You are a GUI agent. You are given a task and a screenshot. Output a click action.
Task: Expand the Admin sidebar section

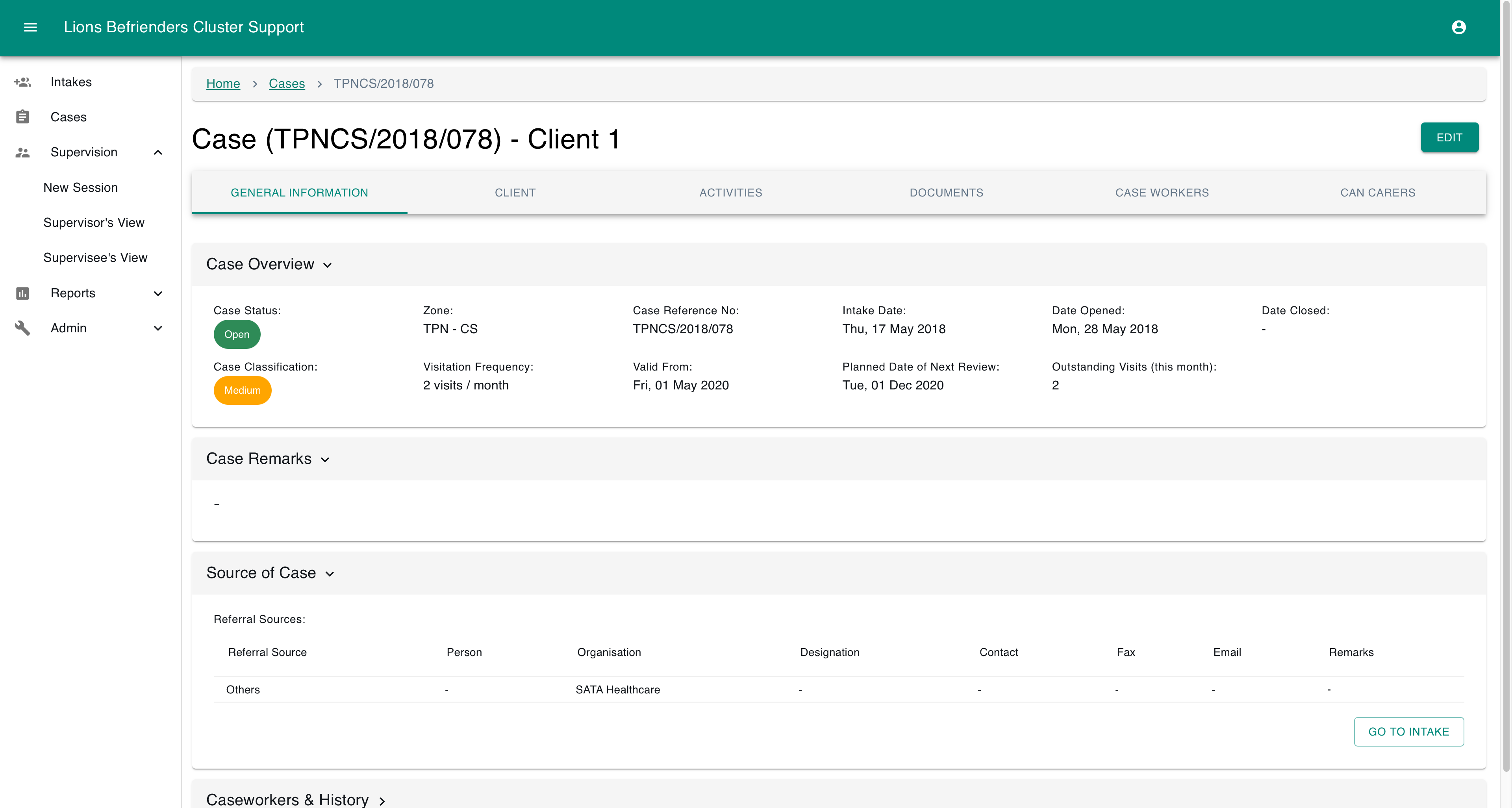pos(158,328)
